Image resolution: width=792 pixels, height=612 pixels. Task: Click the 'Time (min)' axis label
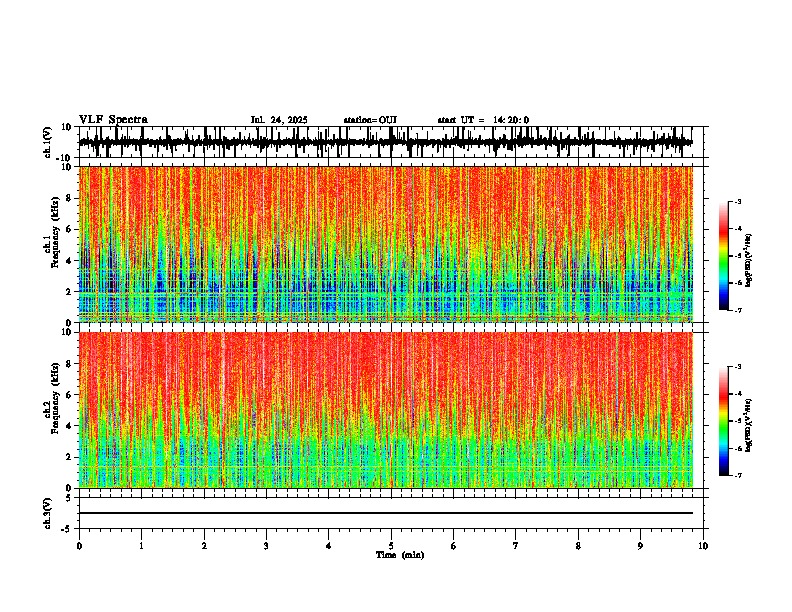click(x=400, y=555)
